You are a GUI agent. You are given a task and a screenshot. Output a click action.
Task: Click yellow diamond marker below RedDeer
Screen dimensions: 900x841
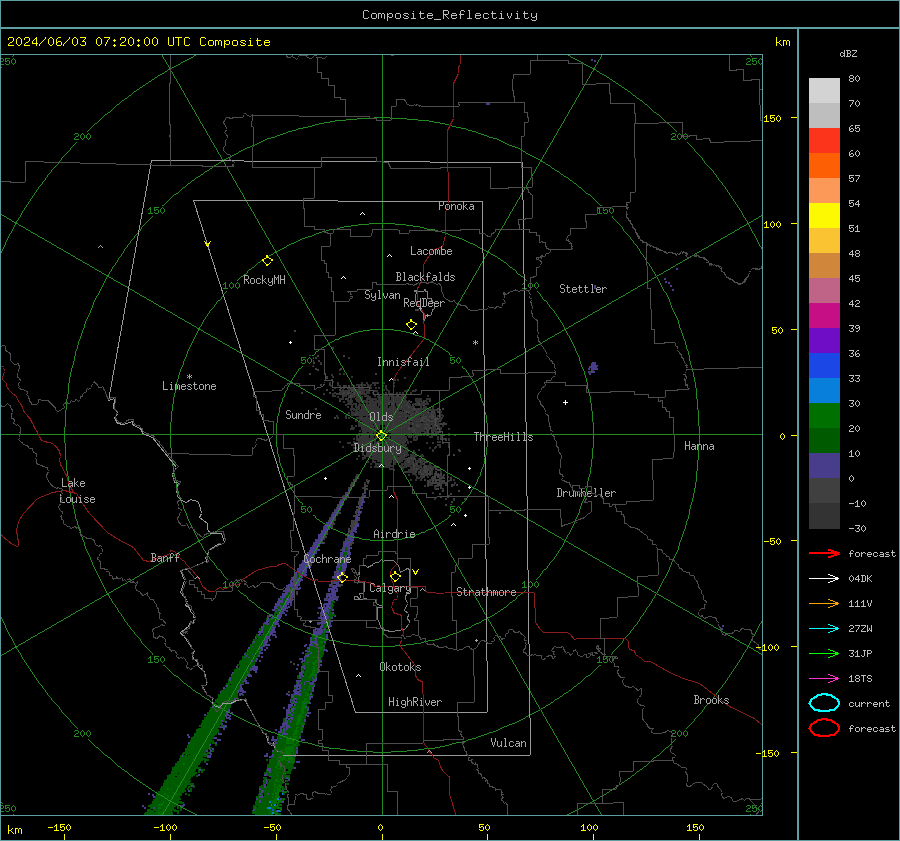coord(411,325)
